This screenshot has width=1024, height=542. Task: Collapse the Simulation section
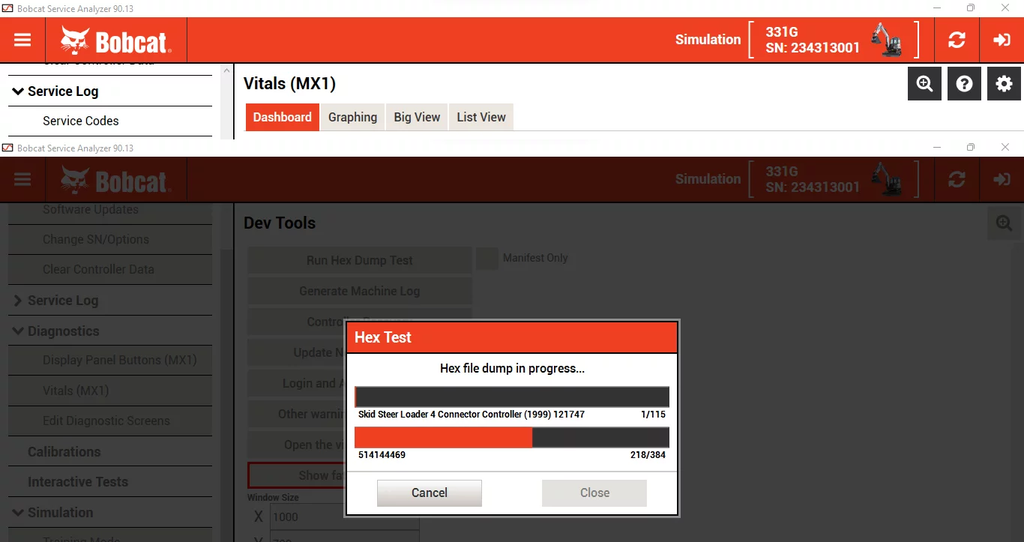click(x=18, y=512)
